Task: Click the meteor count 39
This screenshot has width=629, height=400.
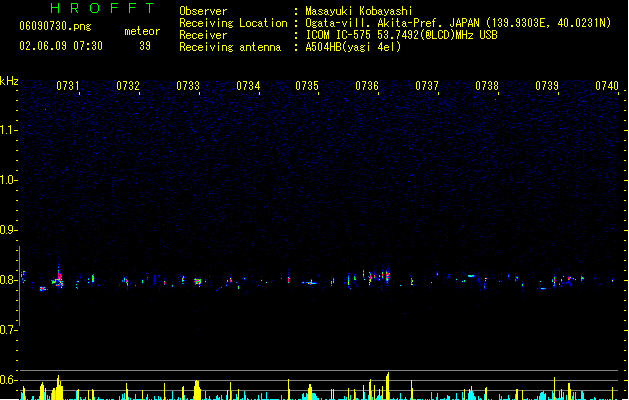Action: [145, 46]
